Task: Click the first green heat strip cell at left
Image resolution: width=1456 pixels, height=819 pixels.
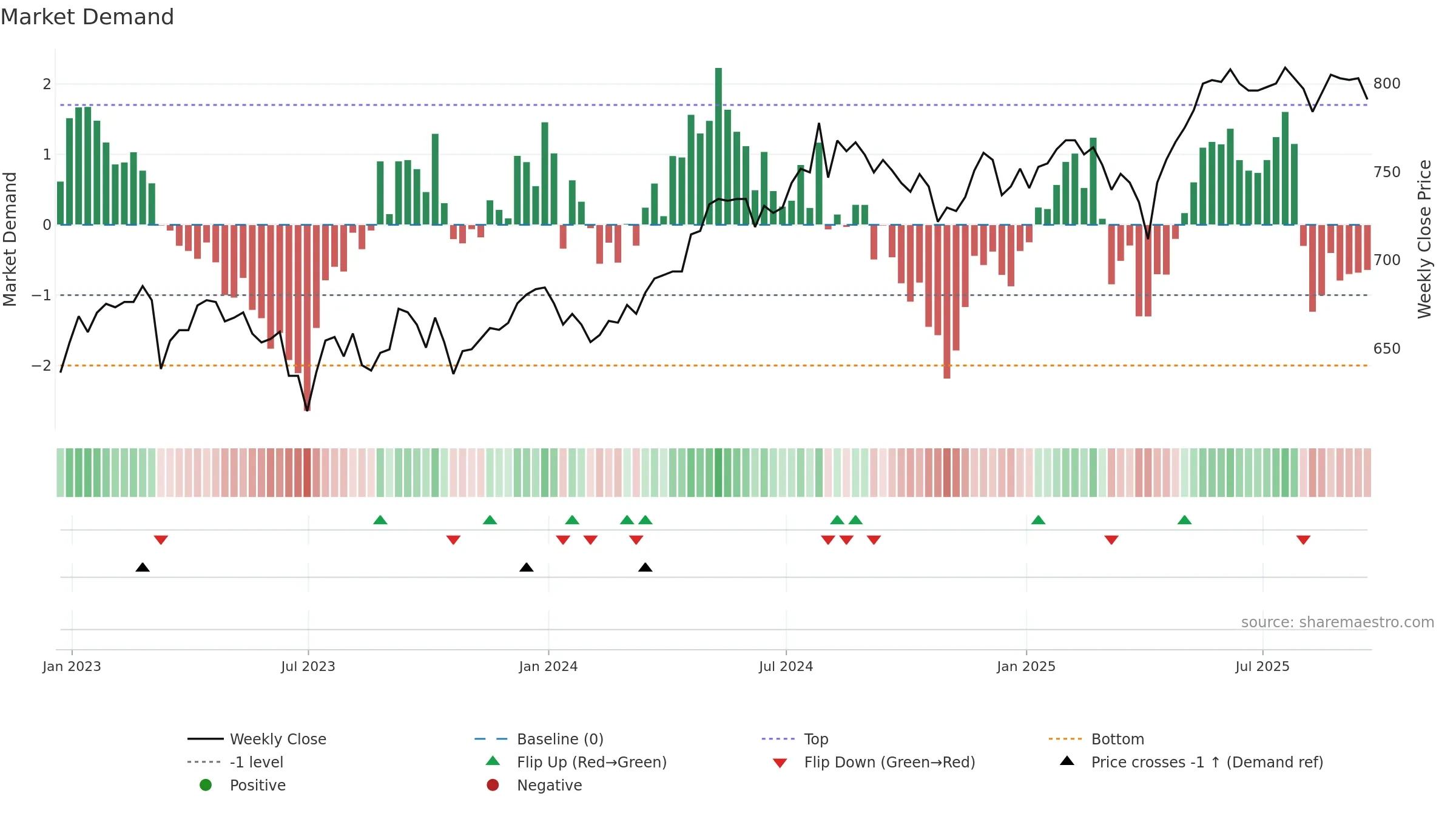Action: 60,473
